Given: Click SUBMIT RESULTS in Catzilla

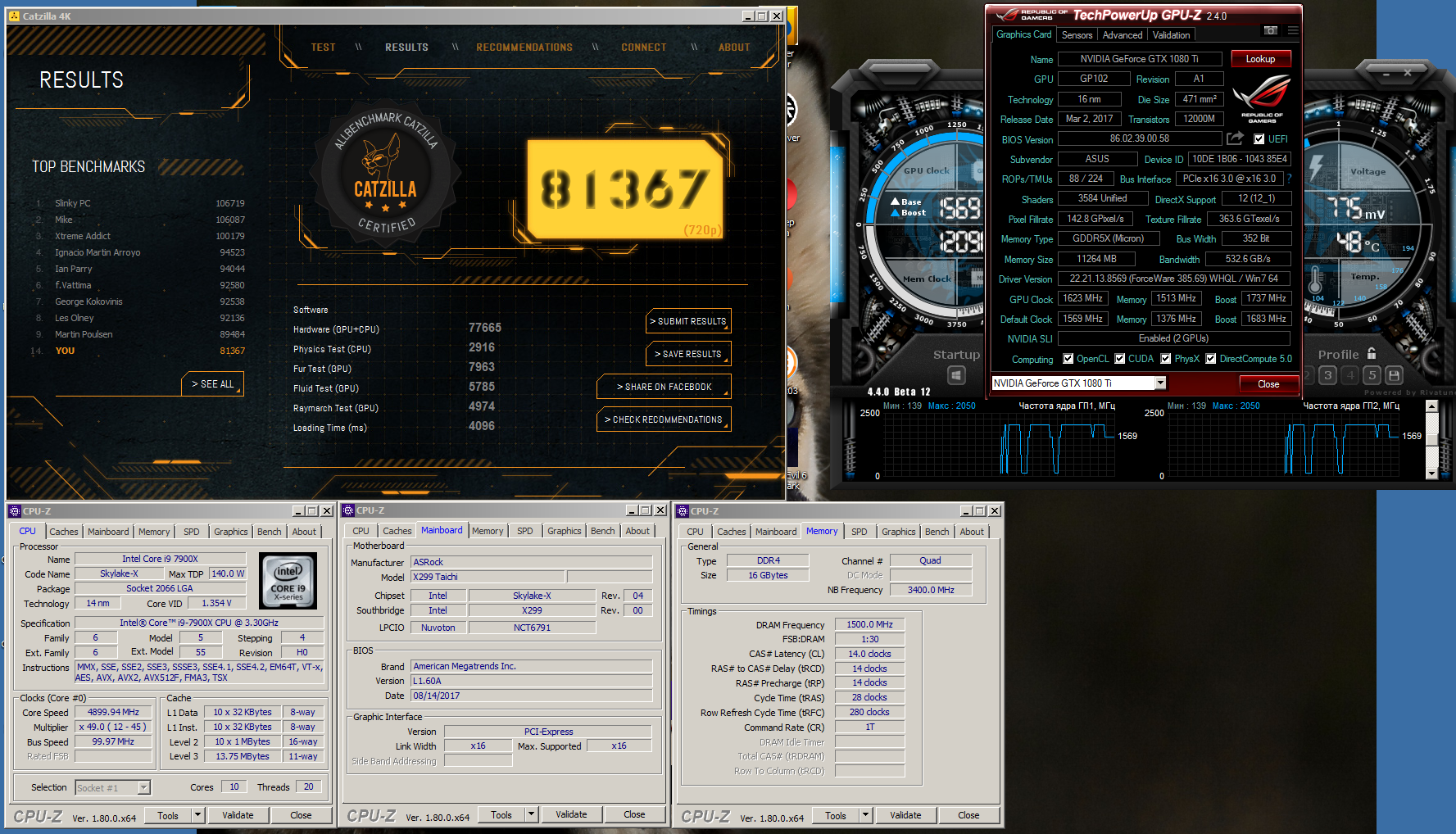Looking at the screenshot, I should 688,321.
